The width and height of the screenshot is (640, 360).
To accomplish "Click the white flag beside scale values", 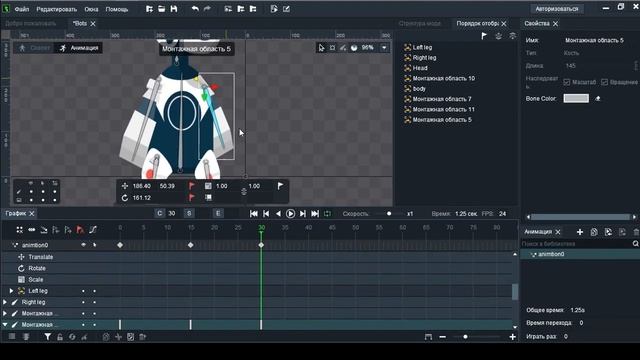I will tap(280, 186).
